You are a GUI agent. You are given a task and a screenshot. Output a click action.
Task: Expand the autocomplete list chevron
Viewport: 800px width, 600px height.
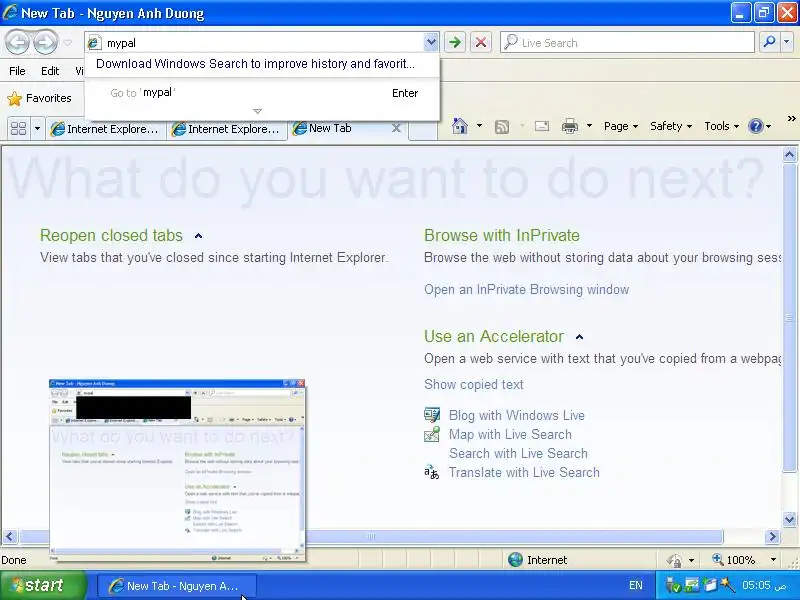tap(258, 111)
